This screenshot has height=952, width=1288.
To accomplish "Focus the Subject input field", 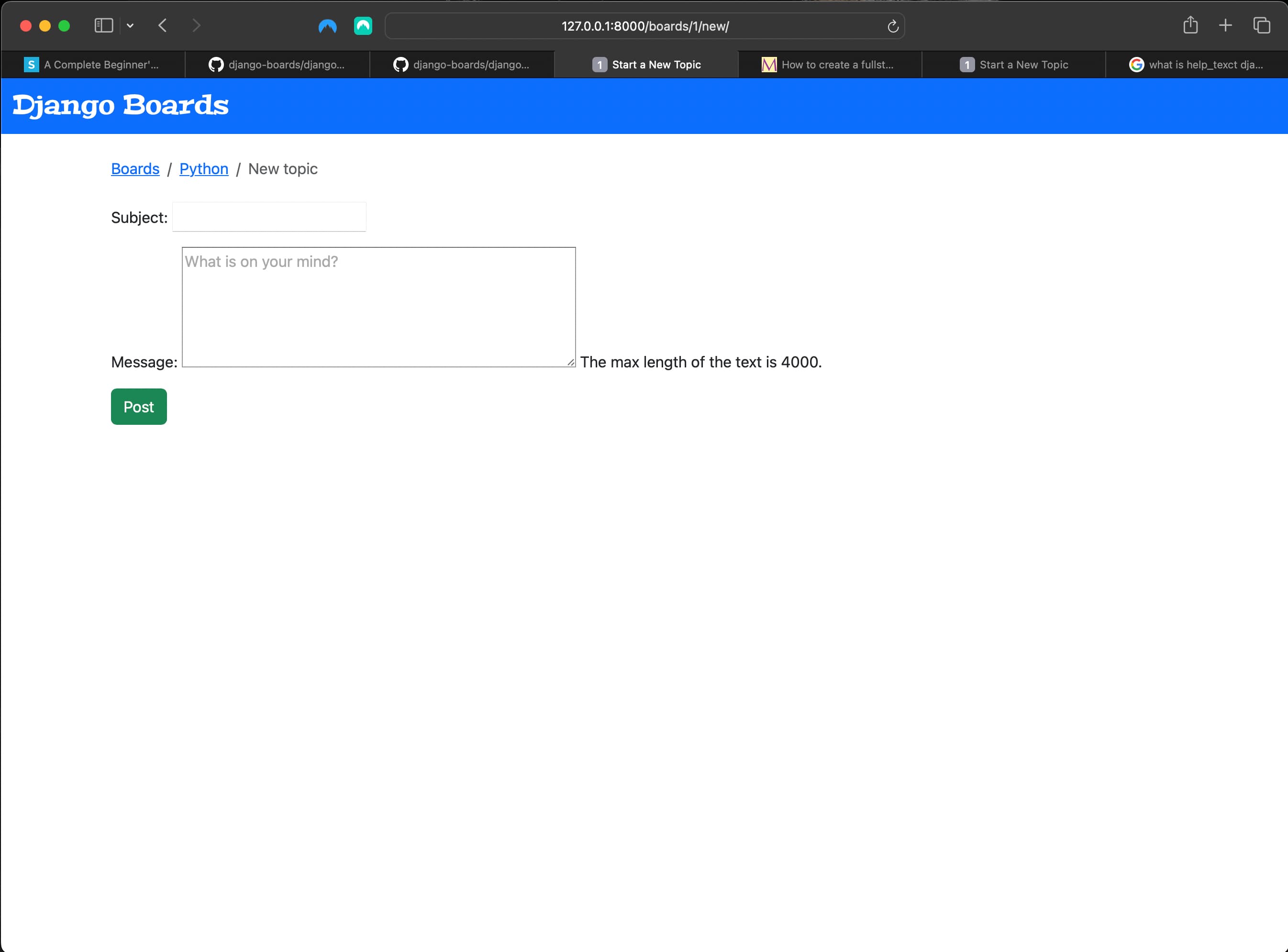I will pos(269,217).
